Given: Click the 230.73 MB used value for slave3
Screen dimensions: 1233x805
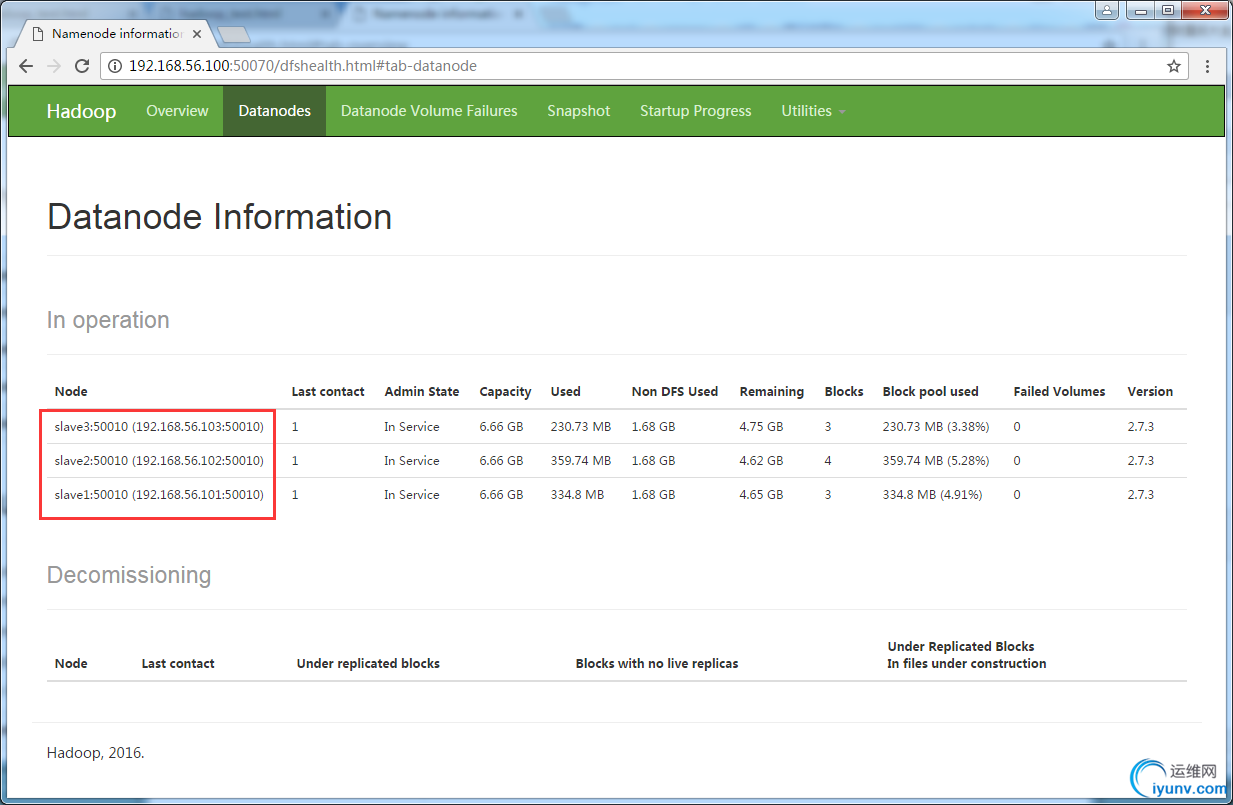Looking at the screenshot, I should pyautogui.click(x=580, y=427).
